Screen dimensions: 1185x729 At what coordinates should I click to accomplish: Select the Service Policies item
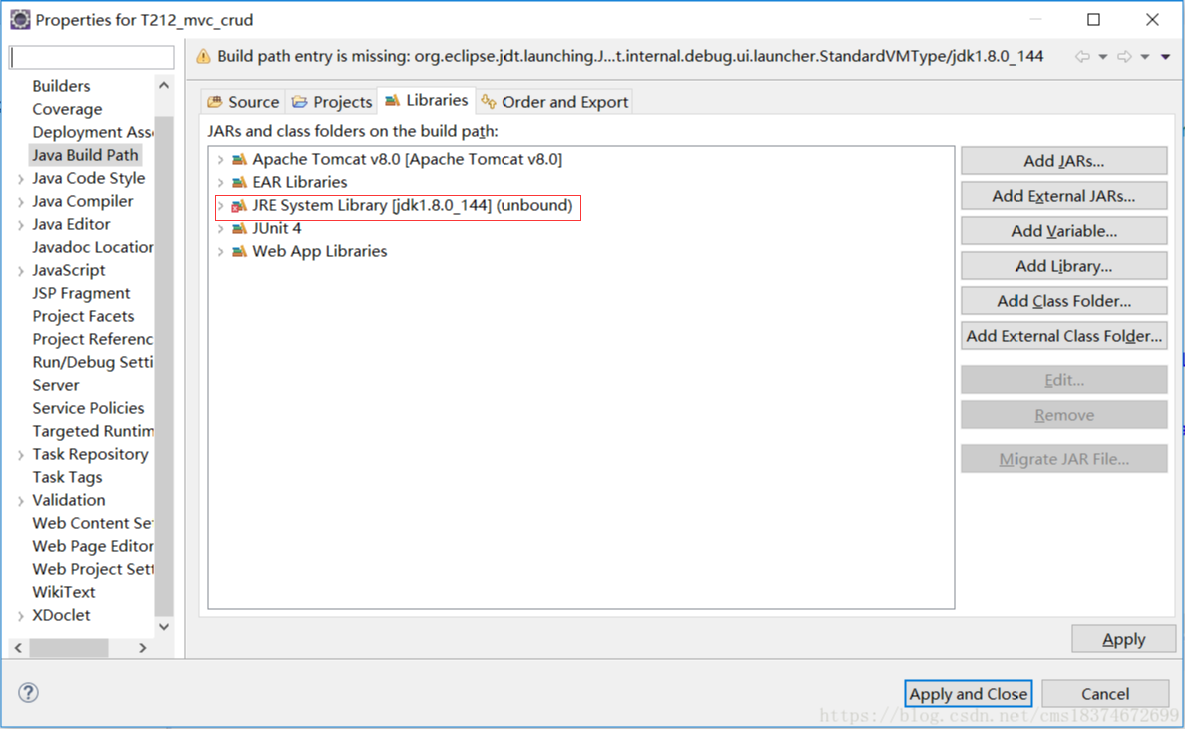coord(88,408)
